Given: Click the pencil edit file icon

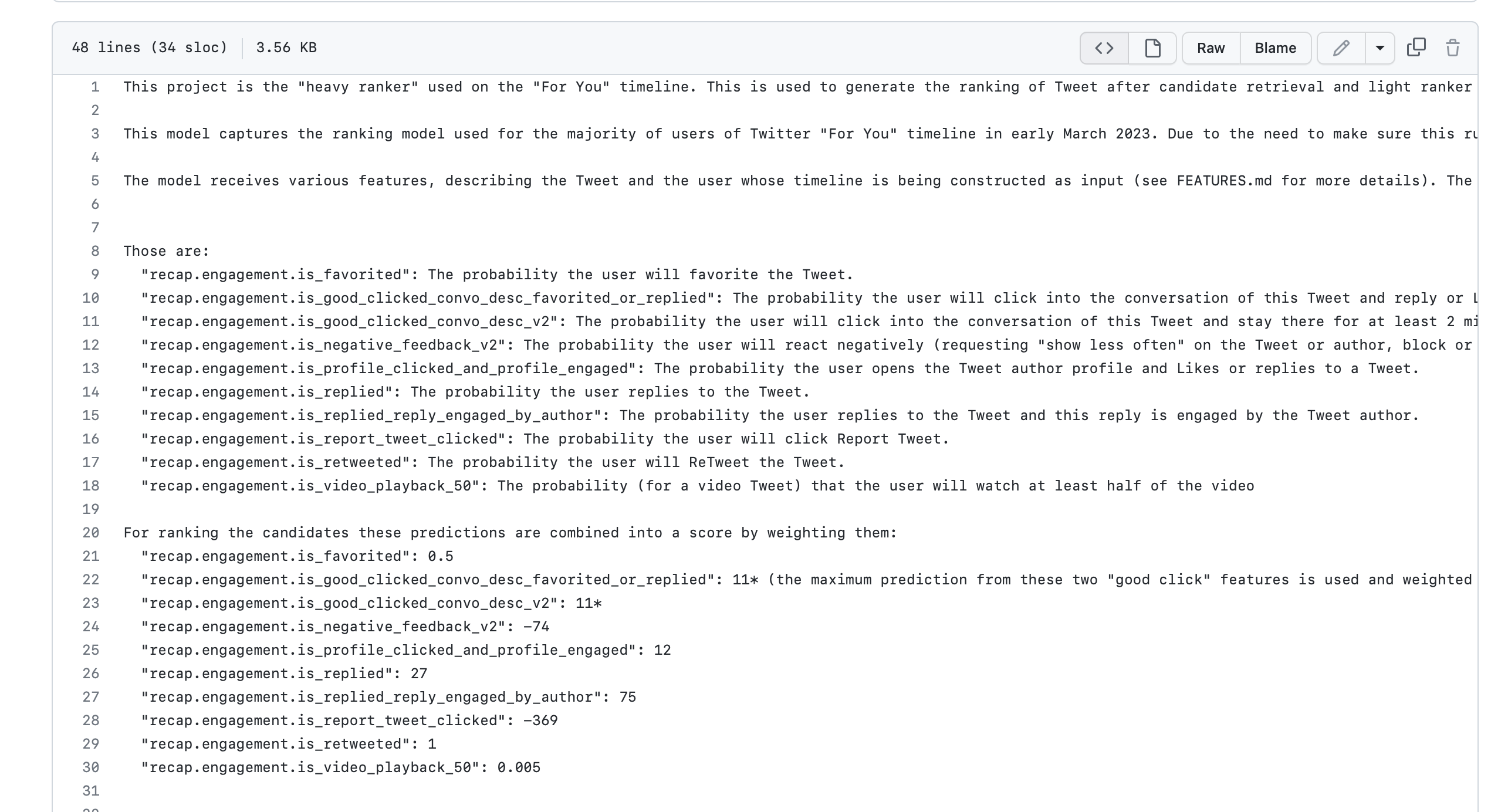Looking at the screenshot, I should [x=1341, y=48].
